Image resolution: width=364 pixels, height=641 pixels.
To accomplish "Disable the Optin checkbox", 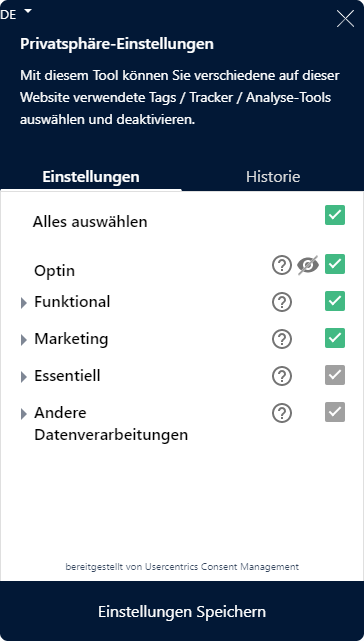I will click(x=335, y=264).
